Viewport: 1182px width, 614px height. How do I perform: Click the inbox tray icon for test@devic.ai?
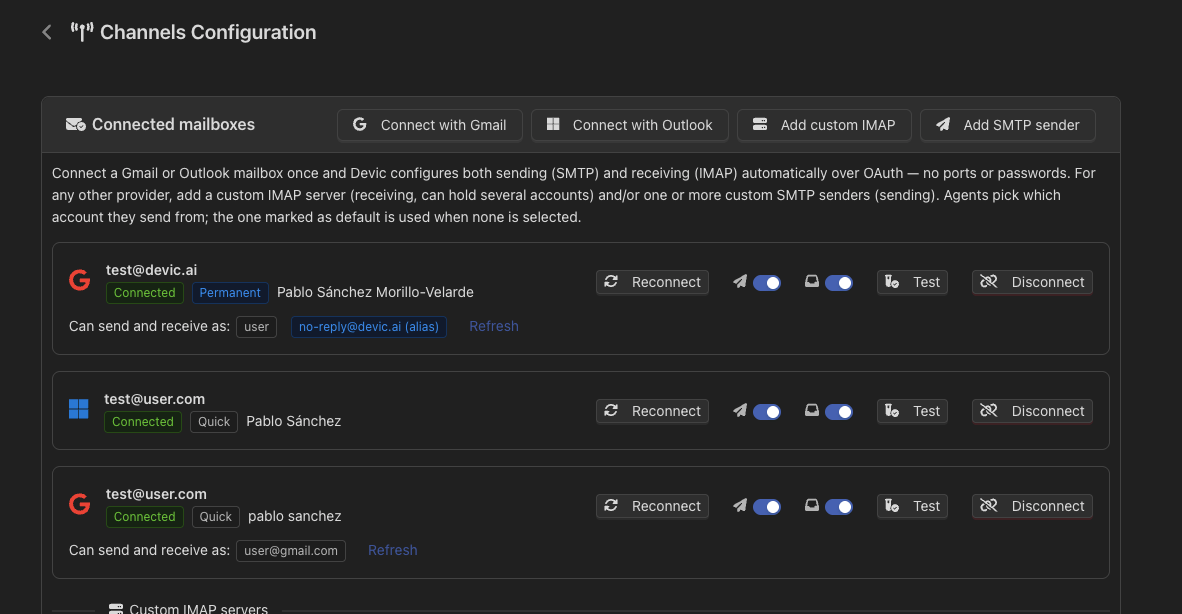(811, 282)
